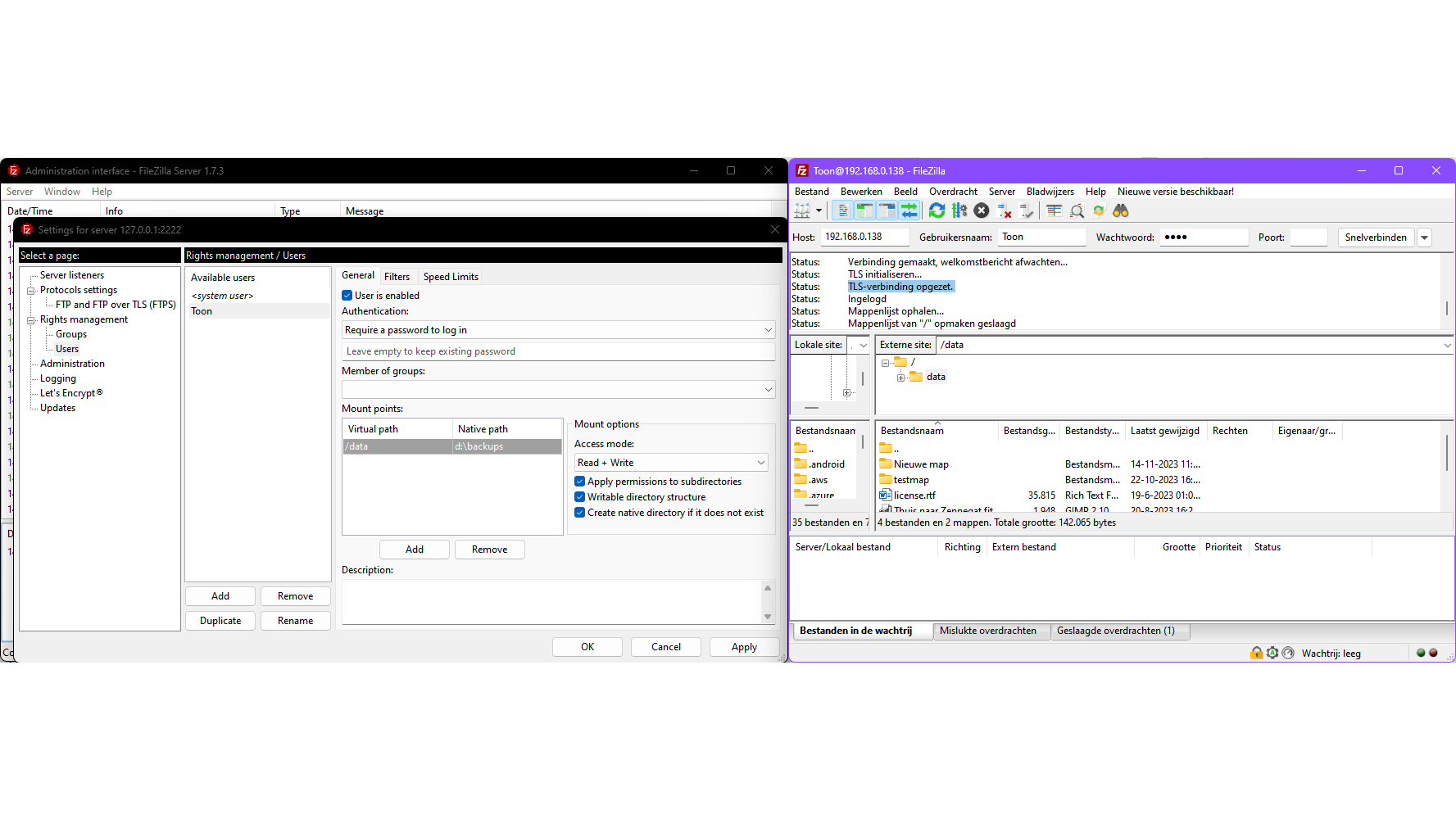
Task: Open the Bladwijzers menu
Action: (1050, 192)
